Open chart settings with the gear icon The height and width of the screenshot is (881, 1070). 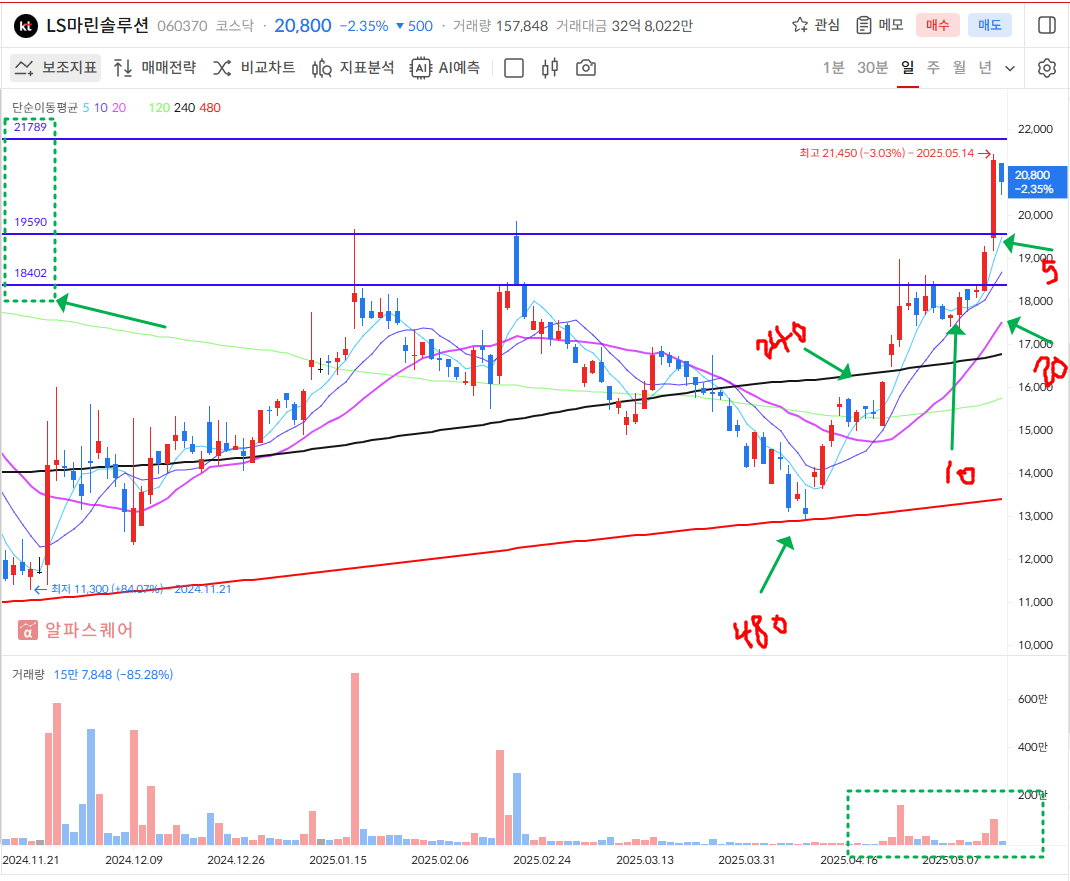1047,68
